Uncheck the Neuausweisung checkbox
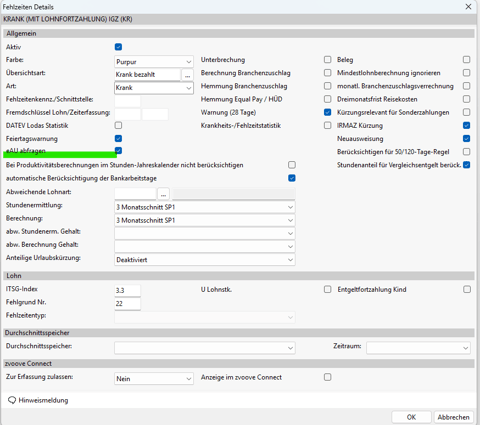 coord(467,138)
